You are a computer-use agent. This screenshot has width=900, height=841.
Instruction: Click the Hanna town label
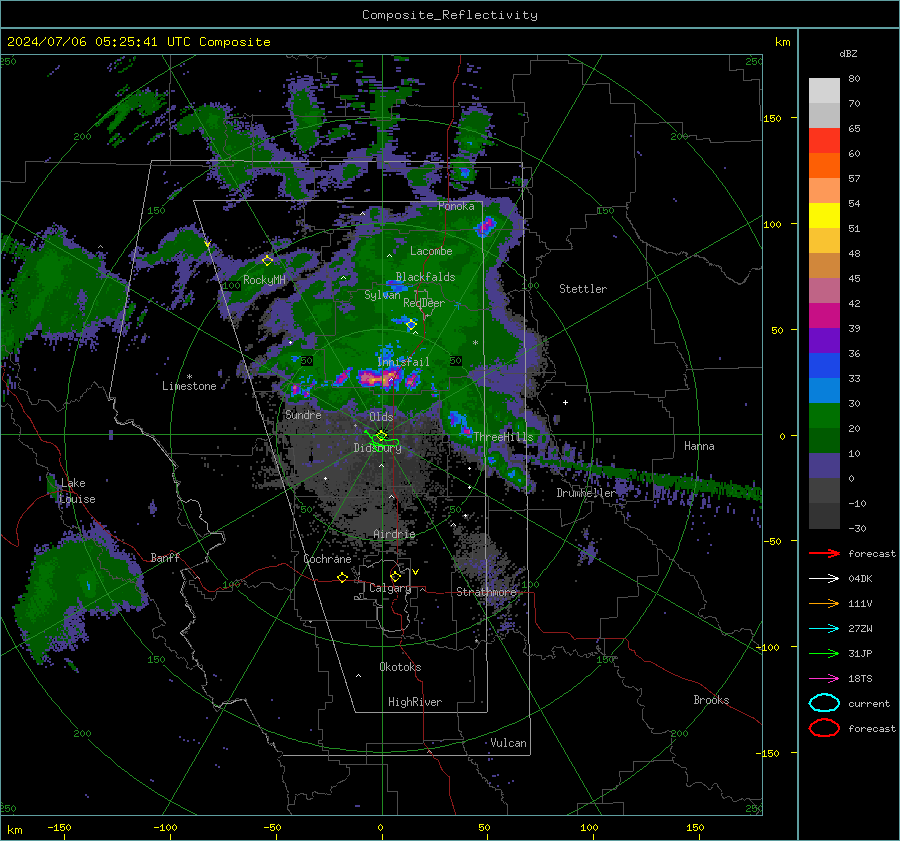click(x=699, y=446)
